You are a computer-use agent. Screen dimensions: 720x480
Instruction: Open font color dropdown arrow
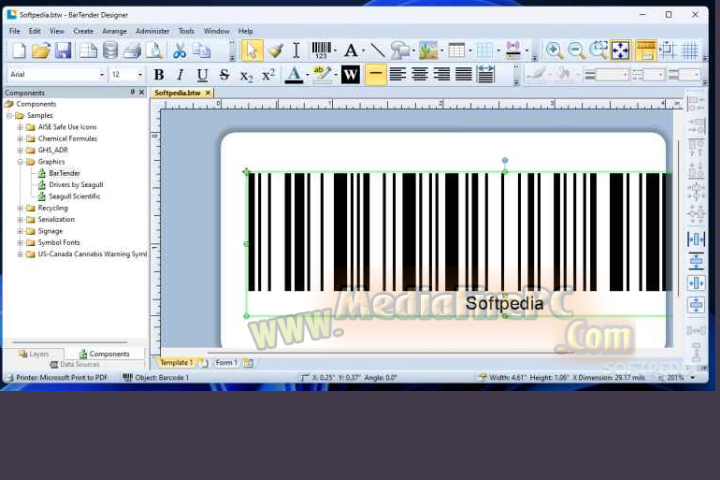pyautogui.click(x=307, y=75)
